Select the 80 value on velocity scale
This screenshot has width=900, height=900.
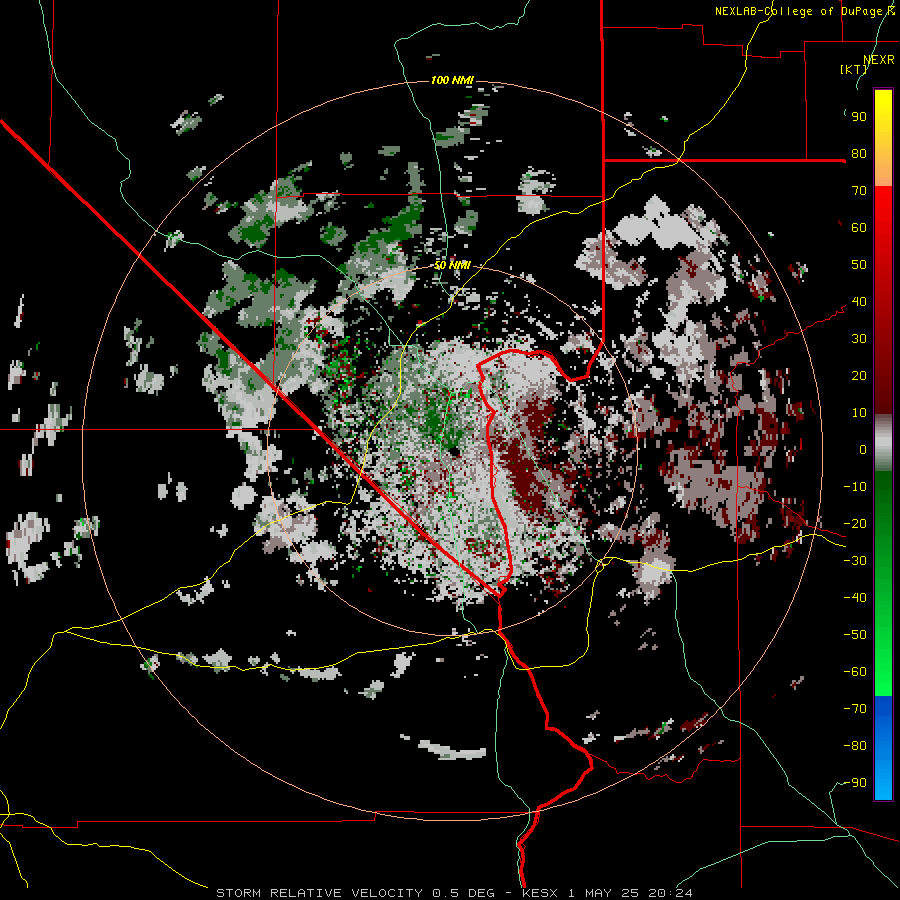click(859, 154)
